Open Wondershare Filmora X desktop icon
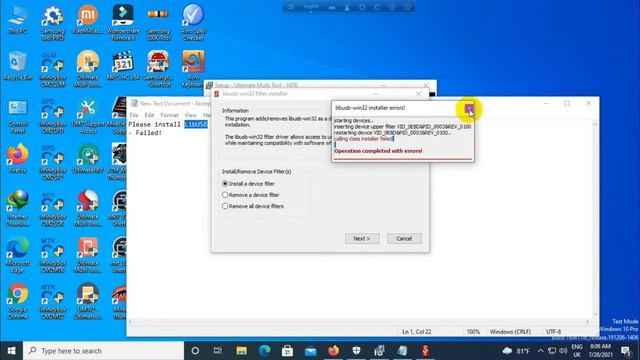Screen dimensions: 640x360 pyautogui.click(x=123, y=22)
